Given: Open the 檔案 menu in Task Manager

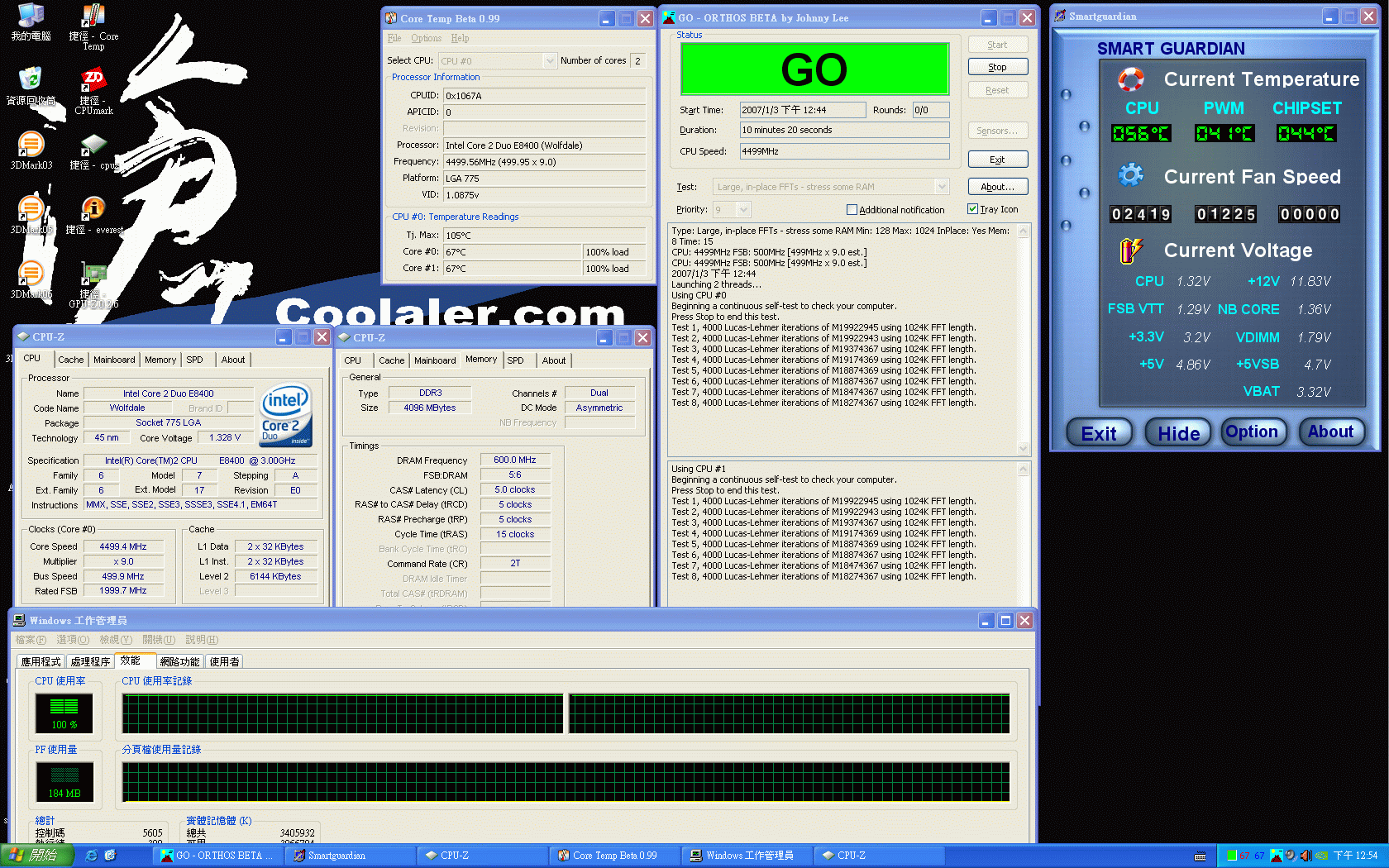Looking at the screenshot, I should click(31, 640).
